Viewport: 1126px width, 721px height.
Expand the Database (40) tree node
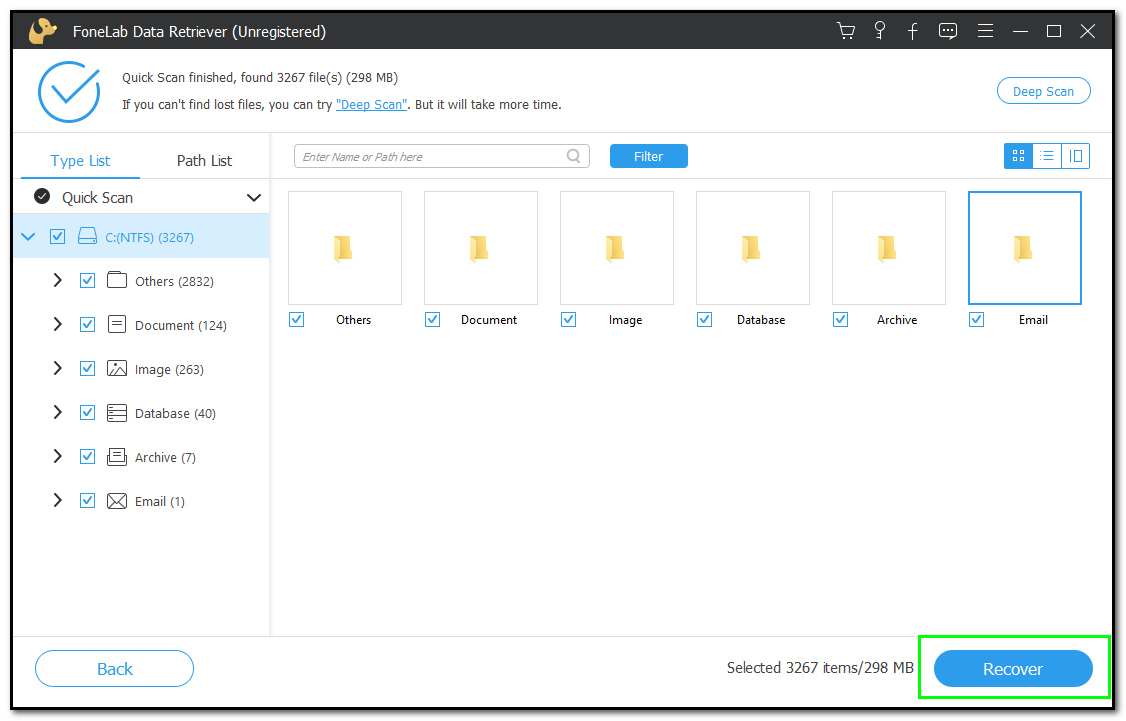[x=57, y=413]
